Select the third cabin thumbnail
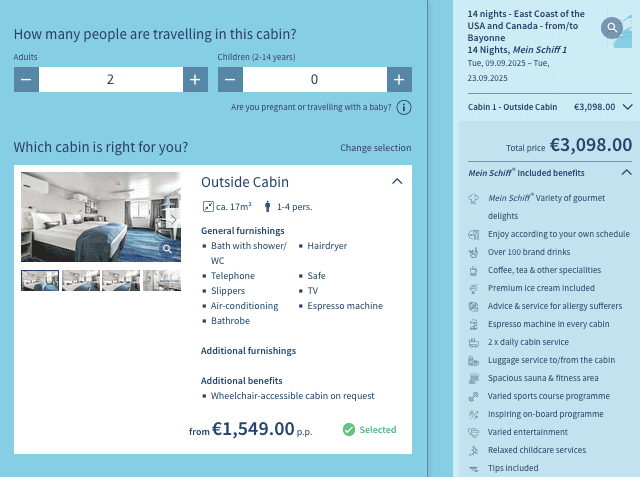640x477 pixels. (x=121, y=280)
